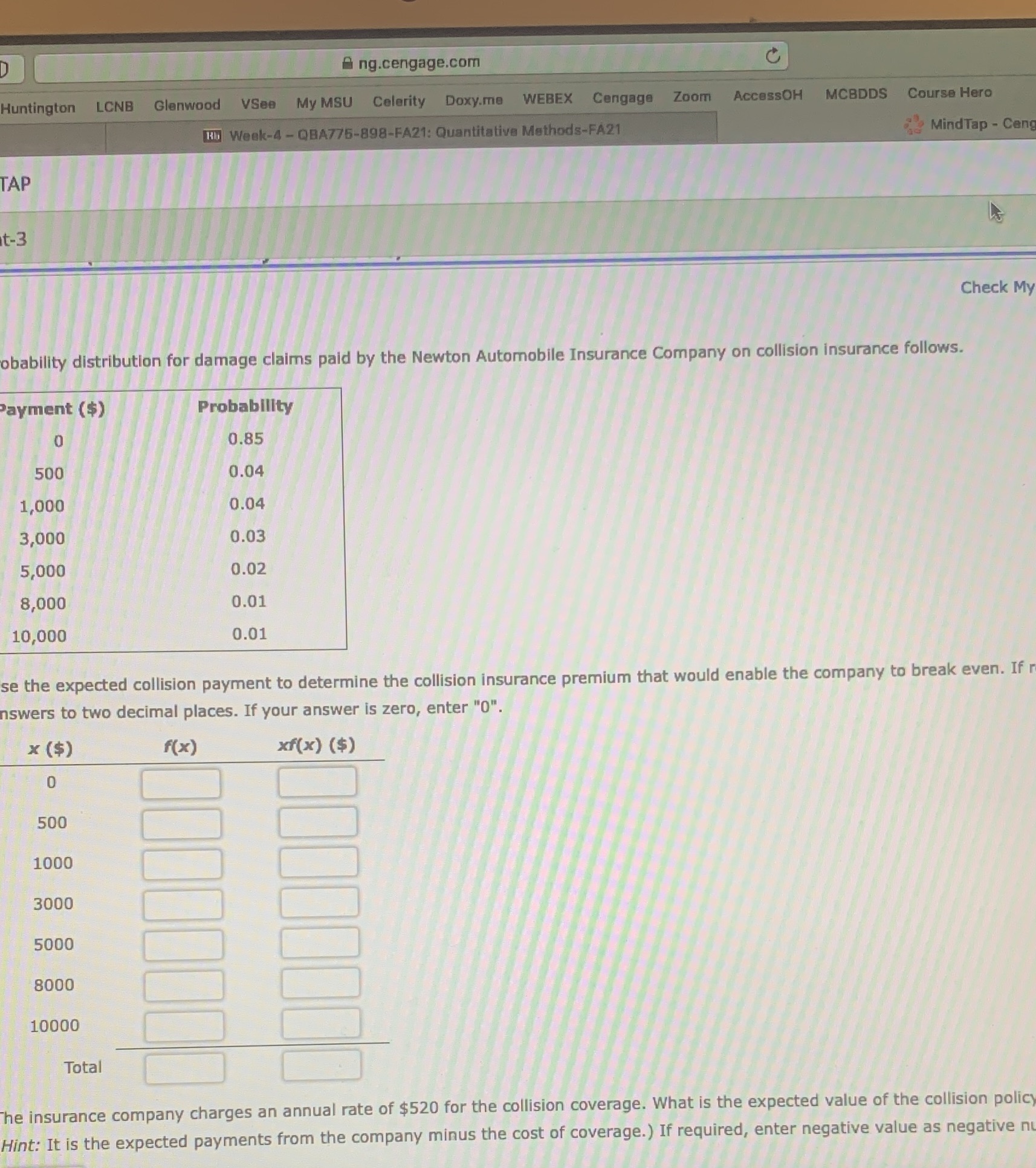Click the Probability column header
1036x1168 pixels.
click(245, 406)
